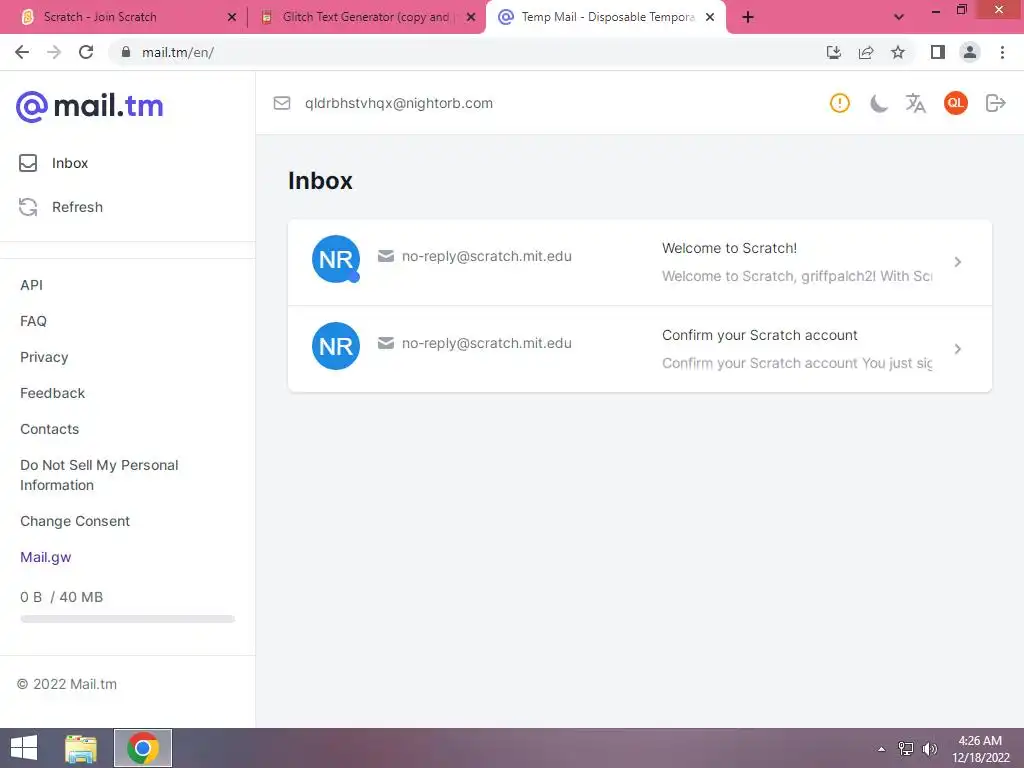Open the Confirm your Scratch account email

(x=639, y=349)
